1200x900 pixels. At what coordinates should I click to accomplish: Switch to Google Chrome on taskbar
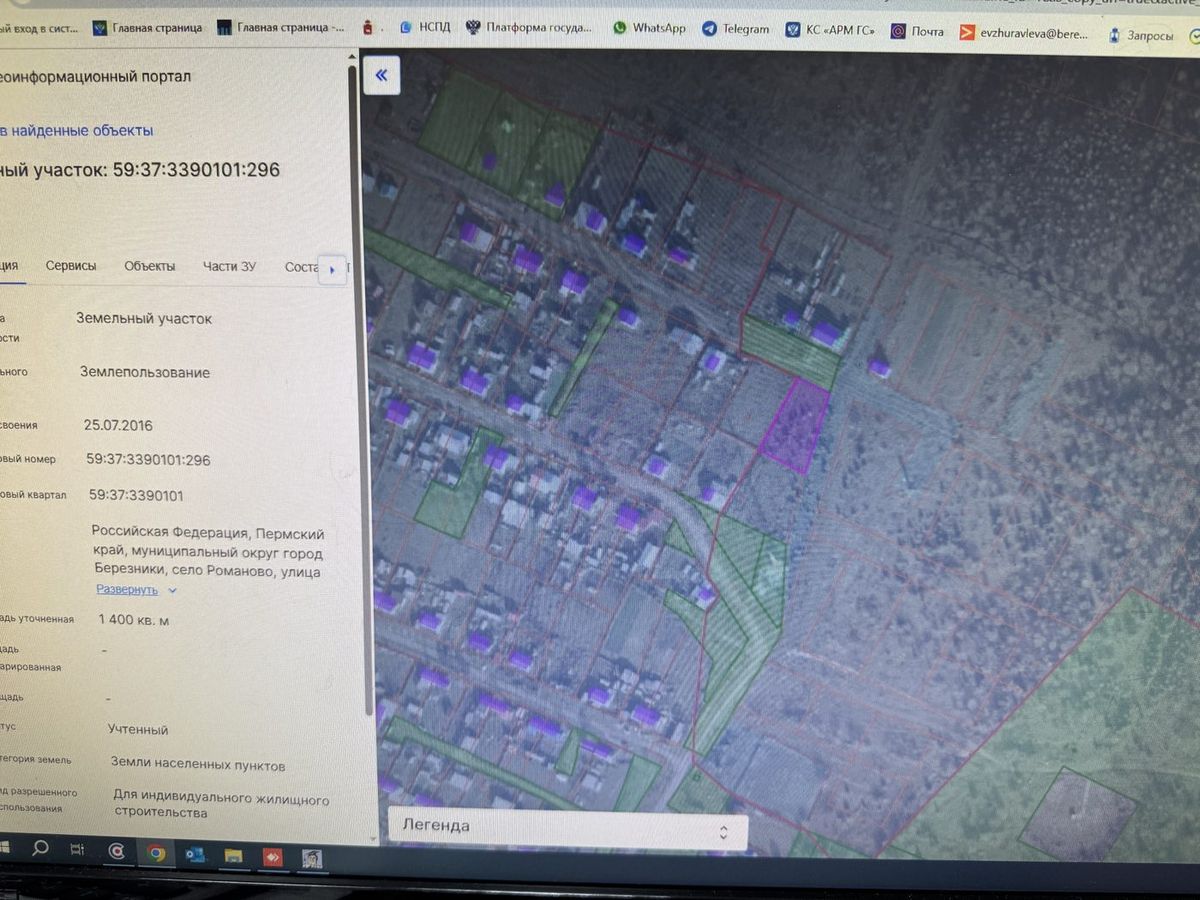(156, 853)
